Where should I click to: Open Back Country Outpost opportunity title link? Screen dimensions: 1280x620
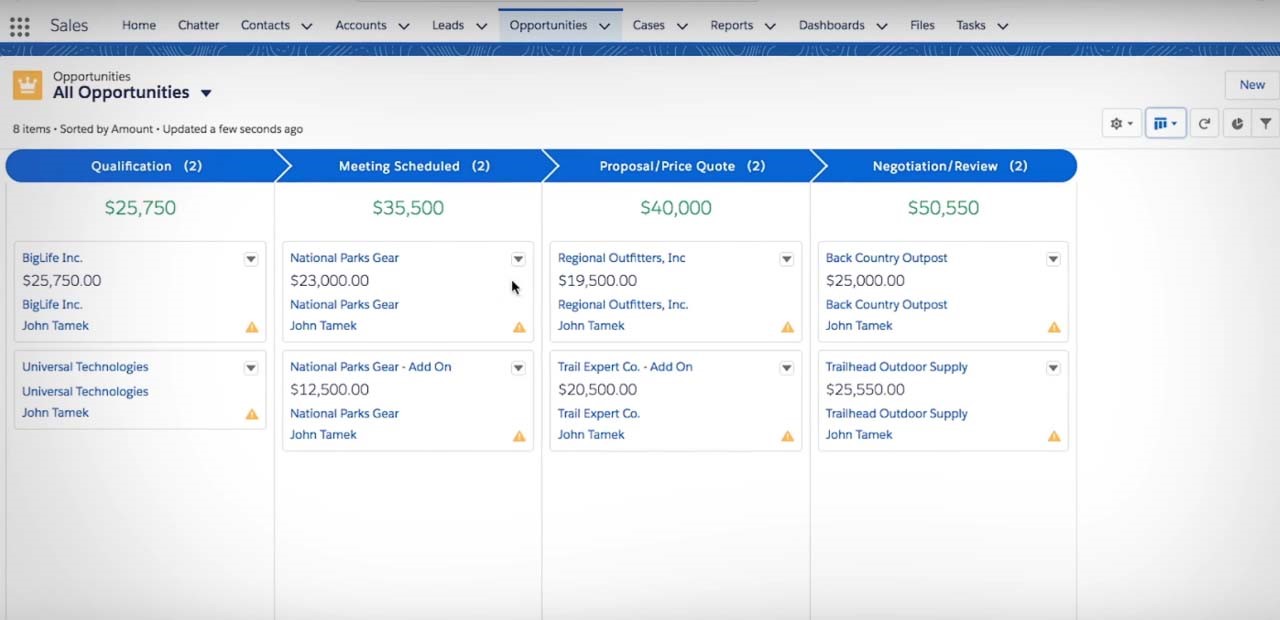coord(886,258)
